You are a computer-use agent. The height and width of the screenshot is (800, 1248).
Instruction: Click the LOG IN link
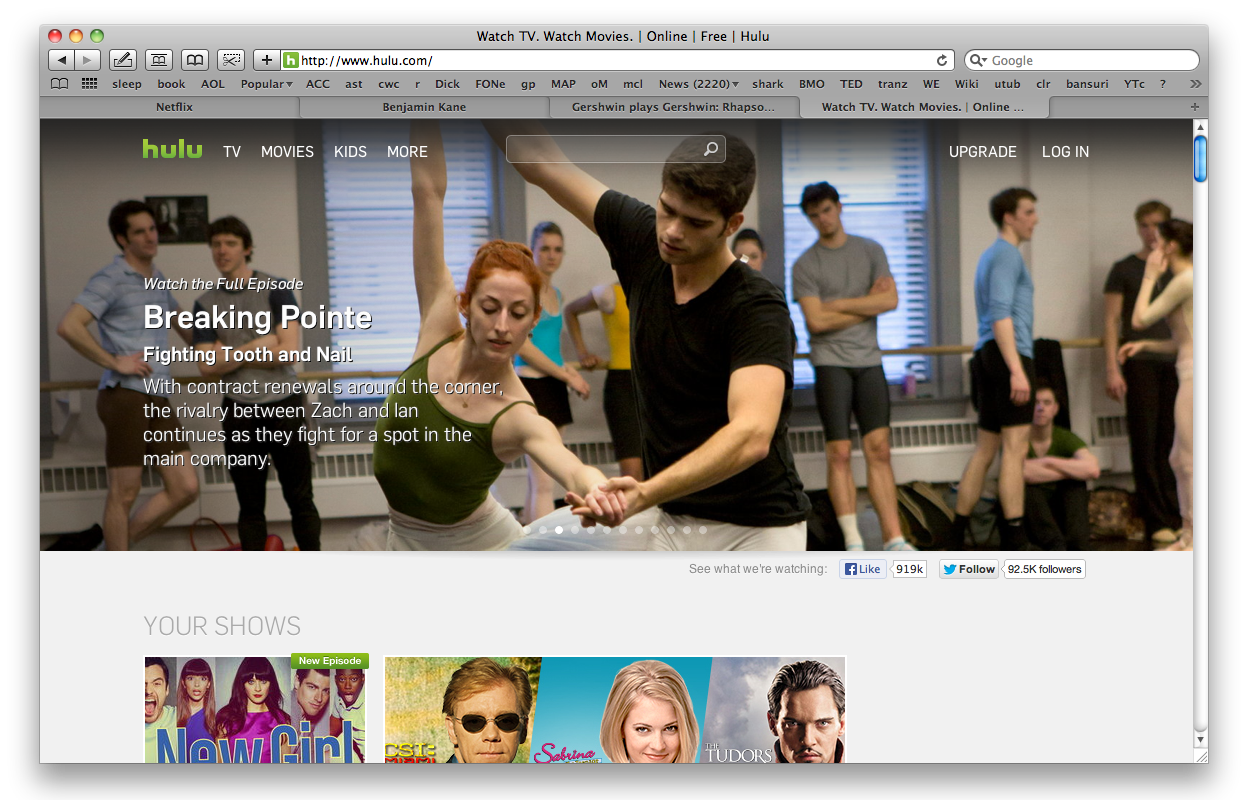(x=1065, y=152)
